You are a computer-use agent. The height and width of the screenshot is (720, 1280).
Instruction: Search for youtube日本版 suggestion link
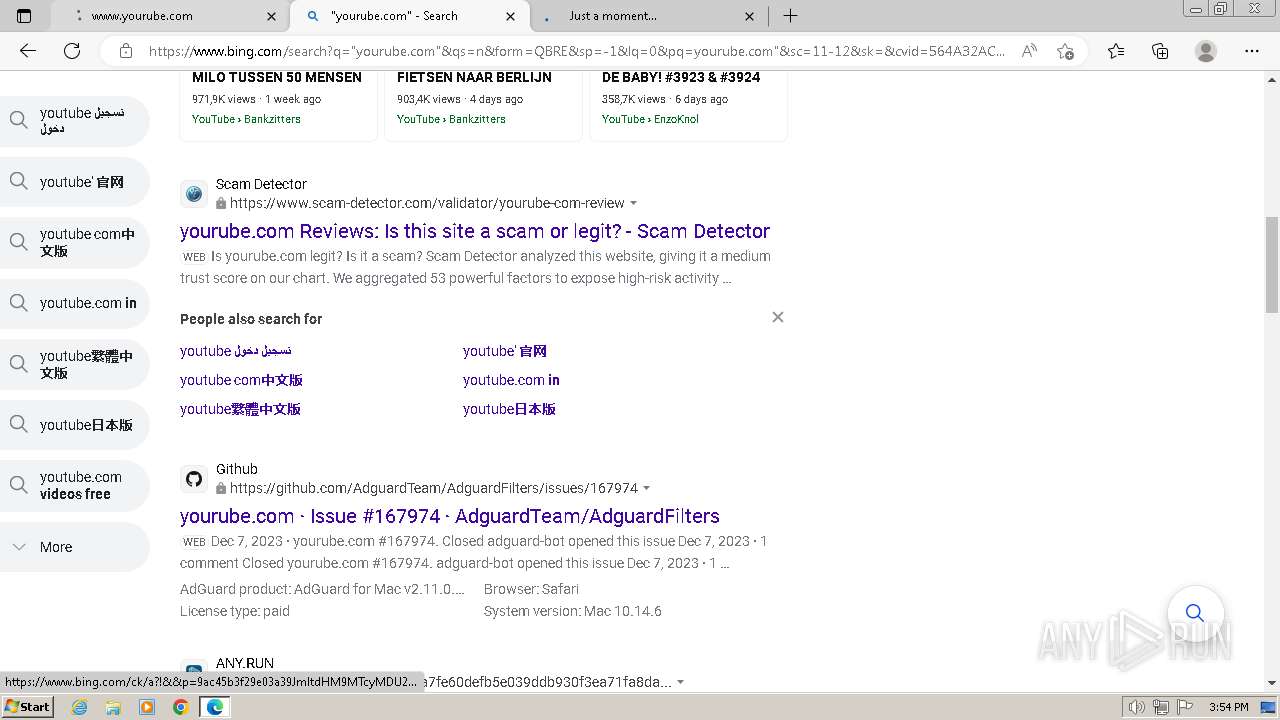coord(509,409)
